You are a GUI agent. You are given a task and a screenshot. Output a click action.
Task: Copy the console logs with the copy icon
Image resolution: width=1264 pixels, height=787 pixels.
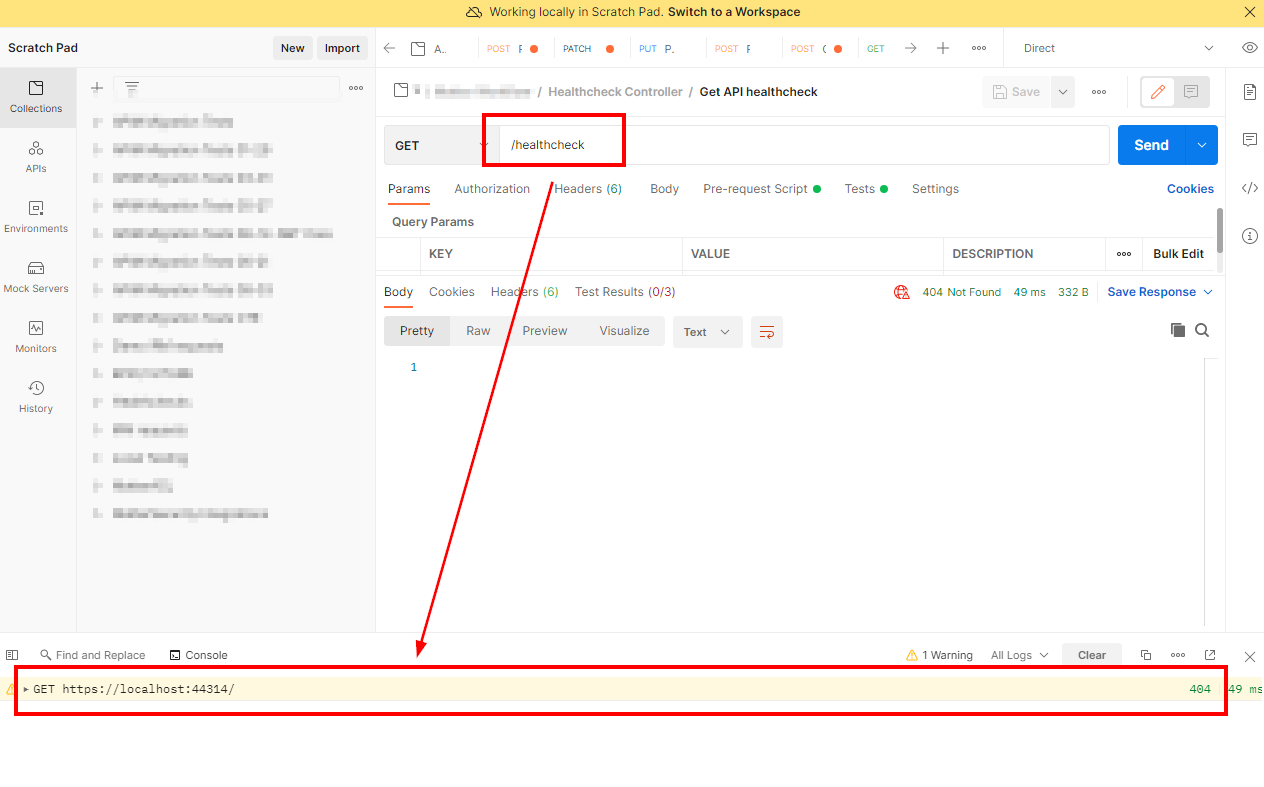(1146, 655)
